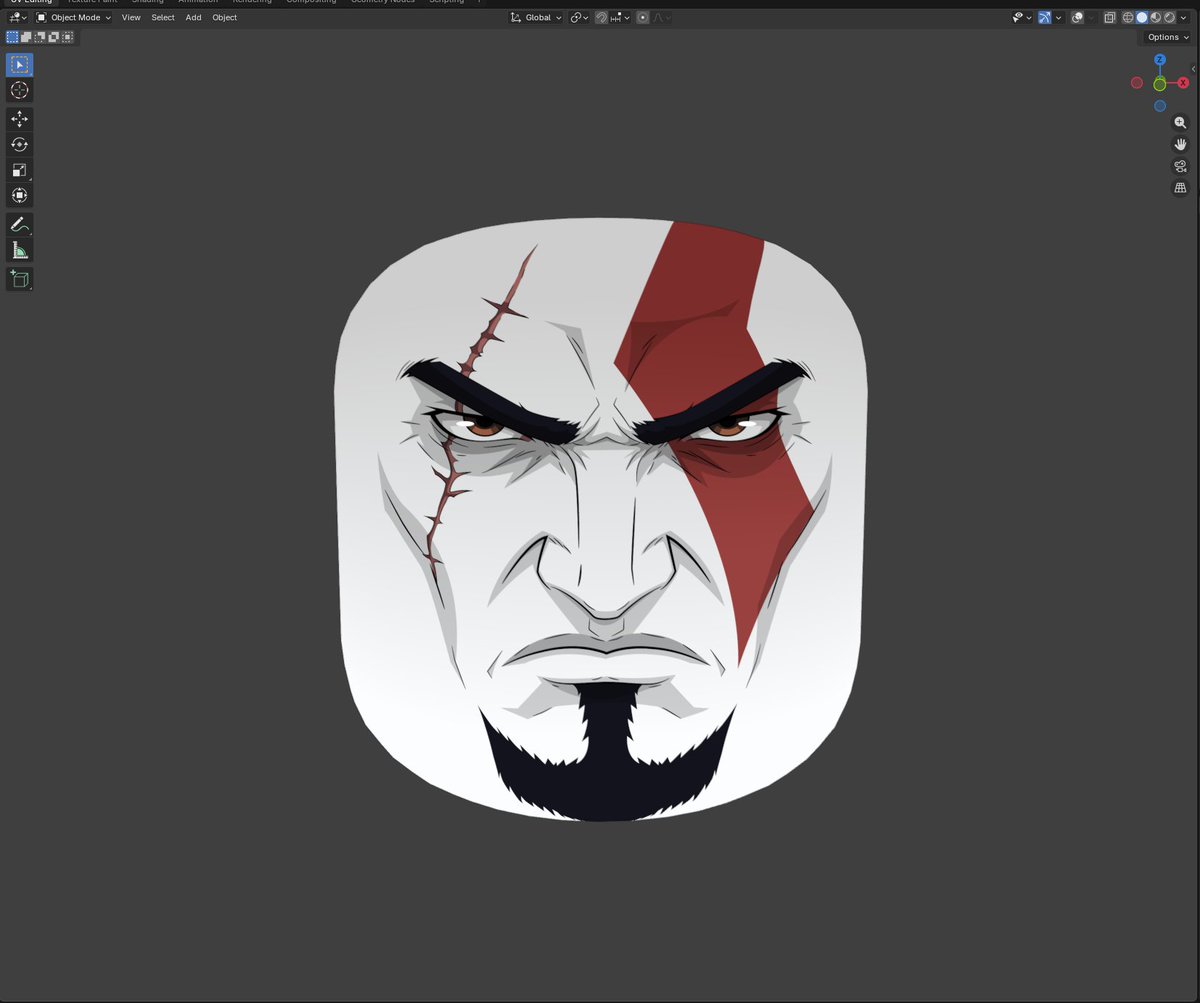Activate the combined Transform tool
Image resolution: width=1200 pixels, height=1003 pixels.
[x=19, y=195]
